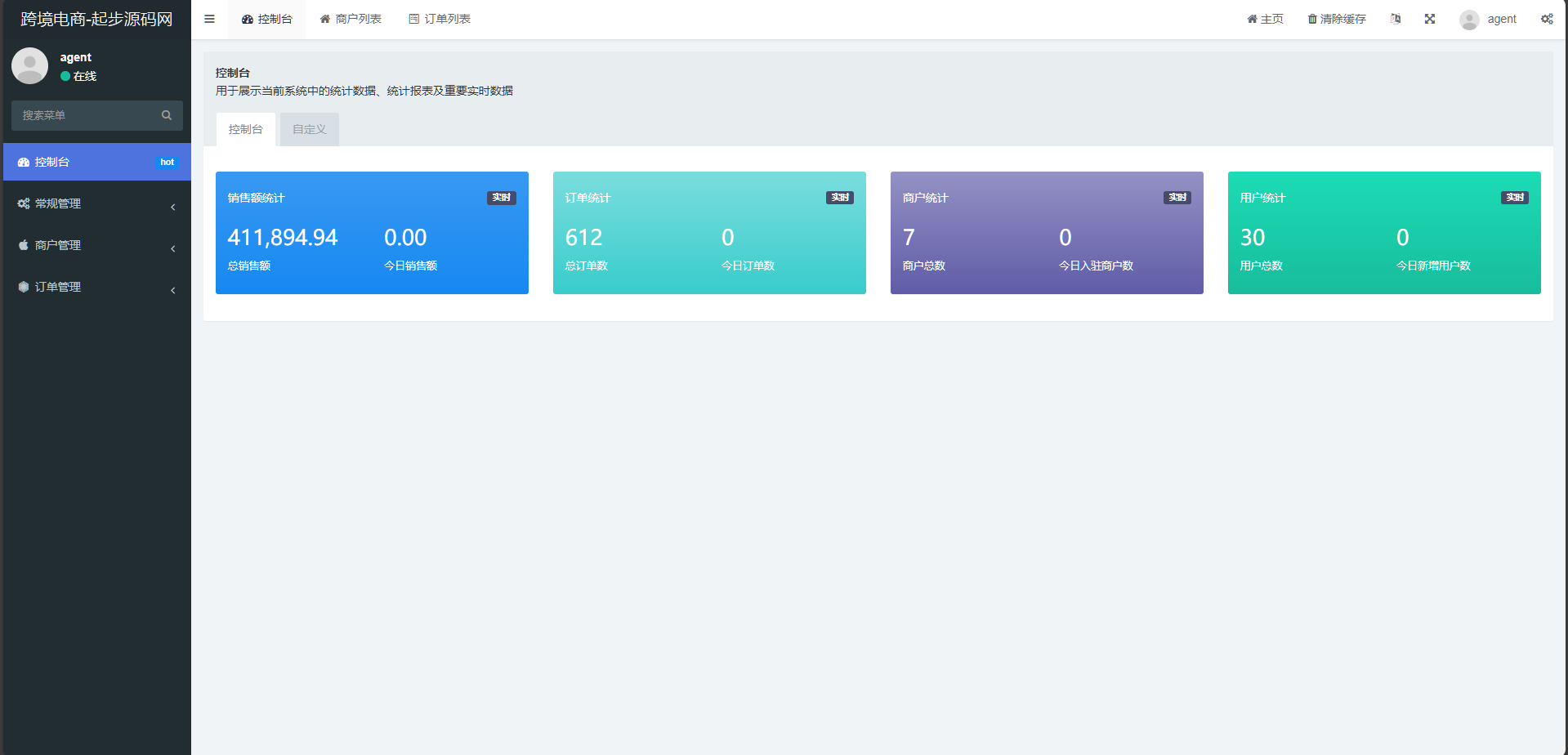Click the 商户总数 label
Image resolution: width=1568 pixels, height=755 pixels.
coord(924,266)
